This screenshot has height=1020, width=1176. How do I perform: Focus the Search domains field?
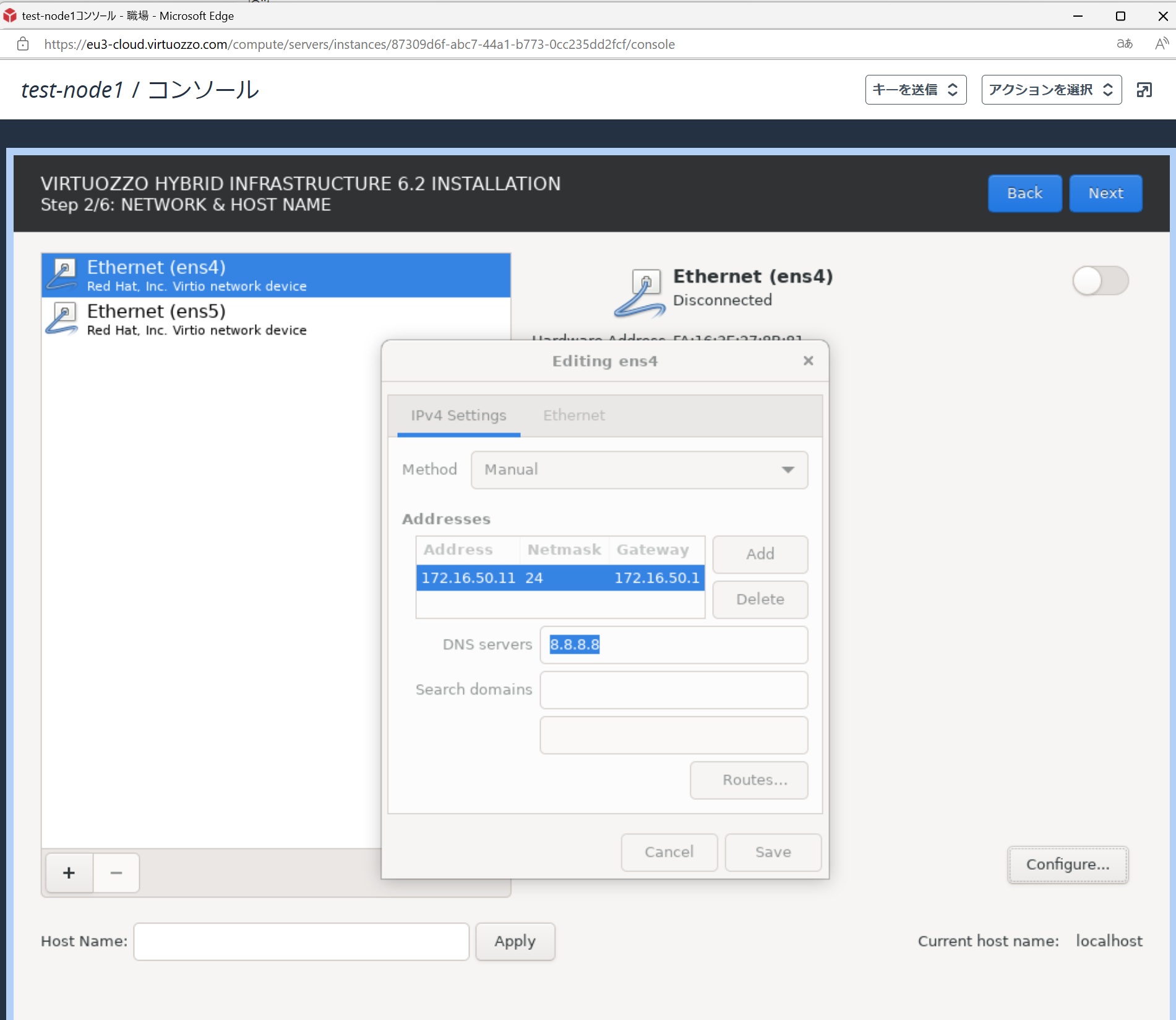[x=674, y=690]
